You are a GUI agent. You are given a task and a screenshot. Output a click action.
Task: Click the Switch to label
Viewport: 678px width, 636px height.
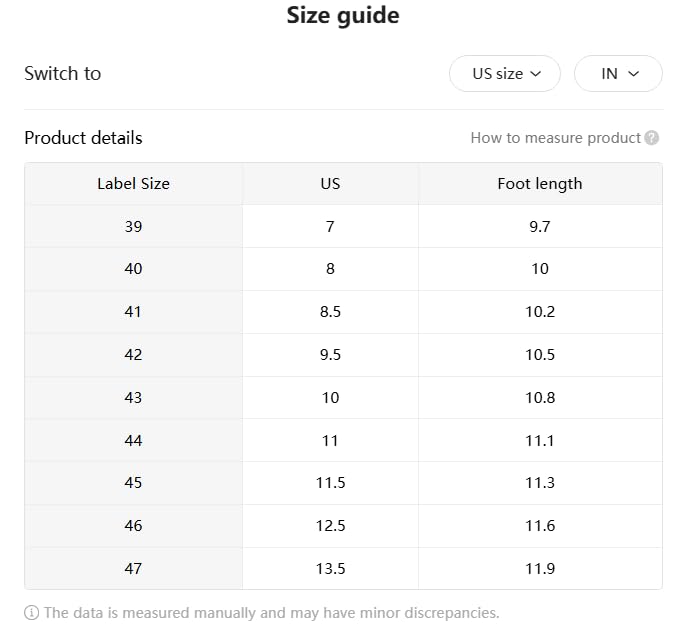point(62,74)
